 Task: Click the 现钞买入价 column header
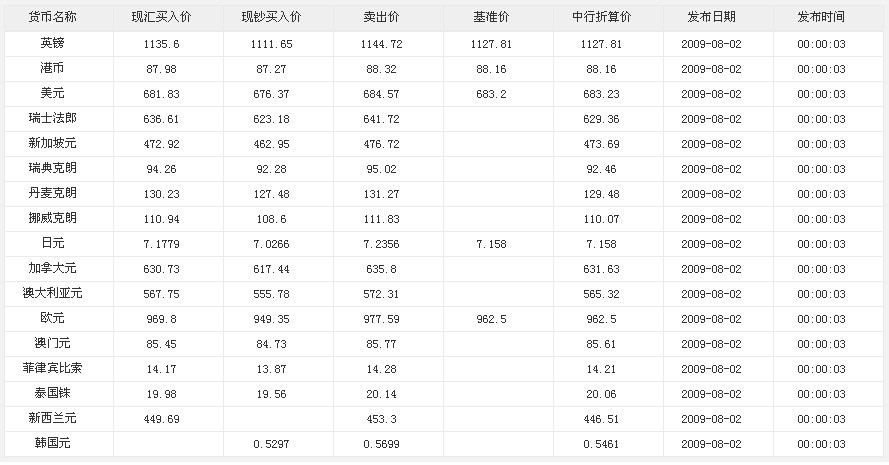[x=271, y=18]
